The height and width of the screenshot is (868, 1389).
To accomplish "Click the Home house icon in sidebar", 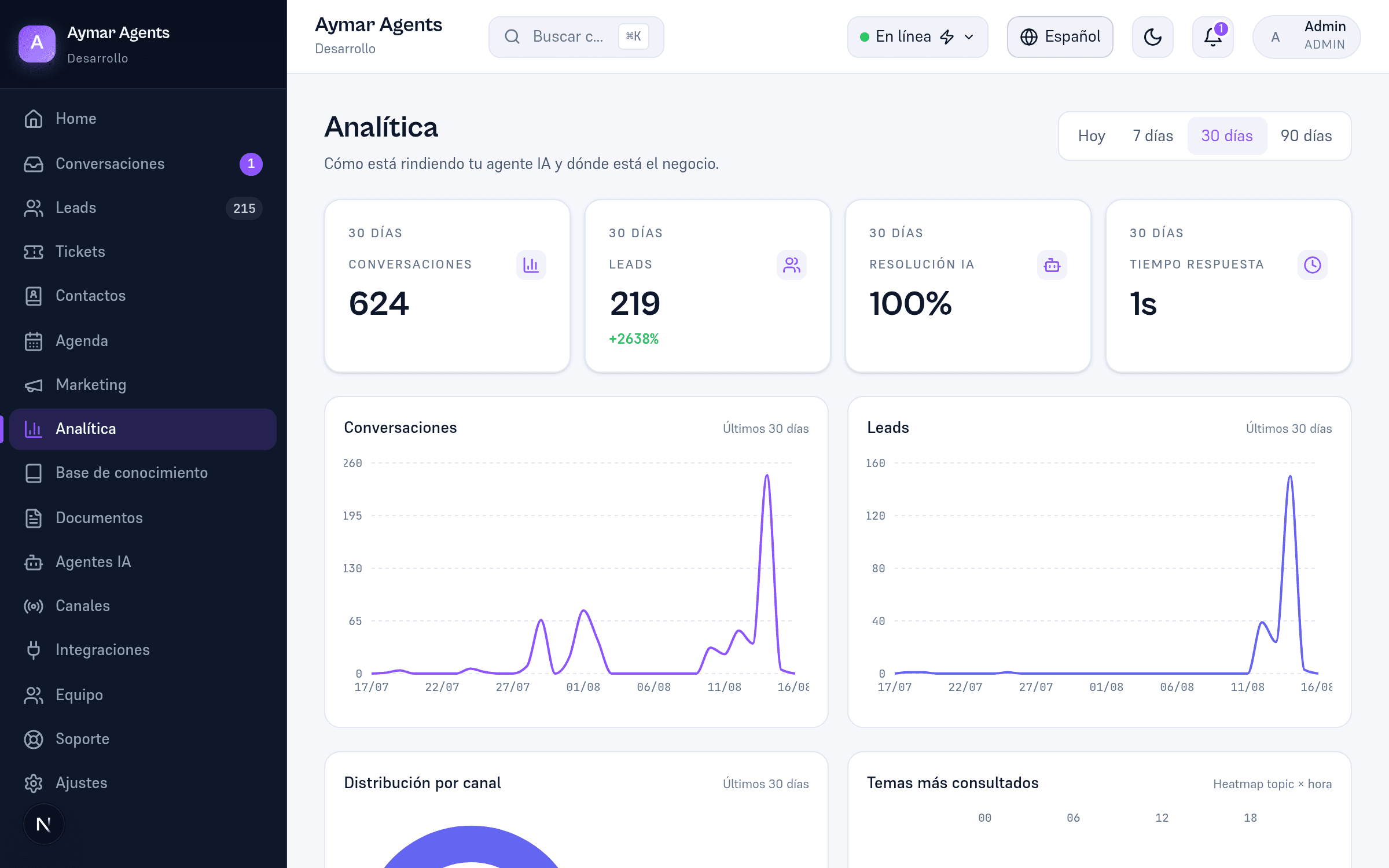I will [x=34, y=119].
